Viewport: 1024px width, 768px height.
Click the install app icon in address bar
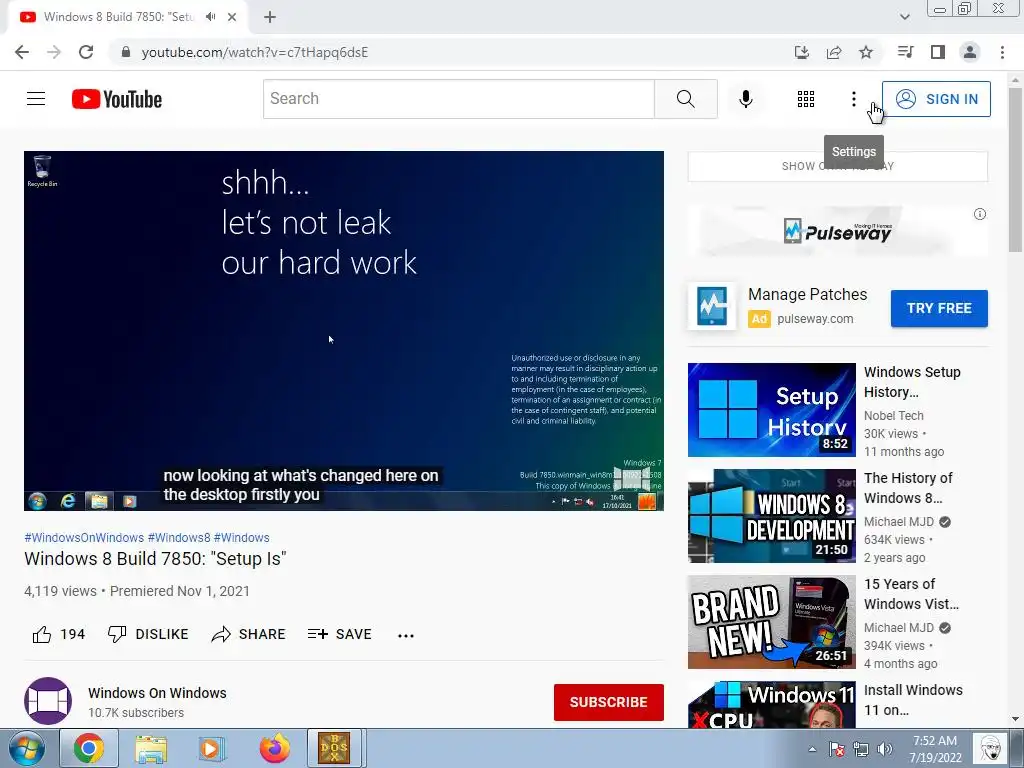801,52
